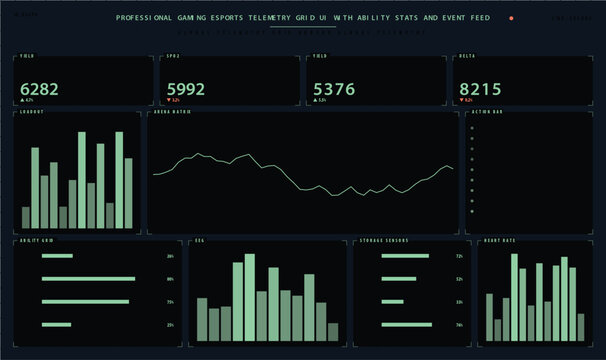Click the DELTA card label
The width and height of the screenshot is (606, 360).
click(467, 56)
